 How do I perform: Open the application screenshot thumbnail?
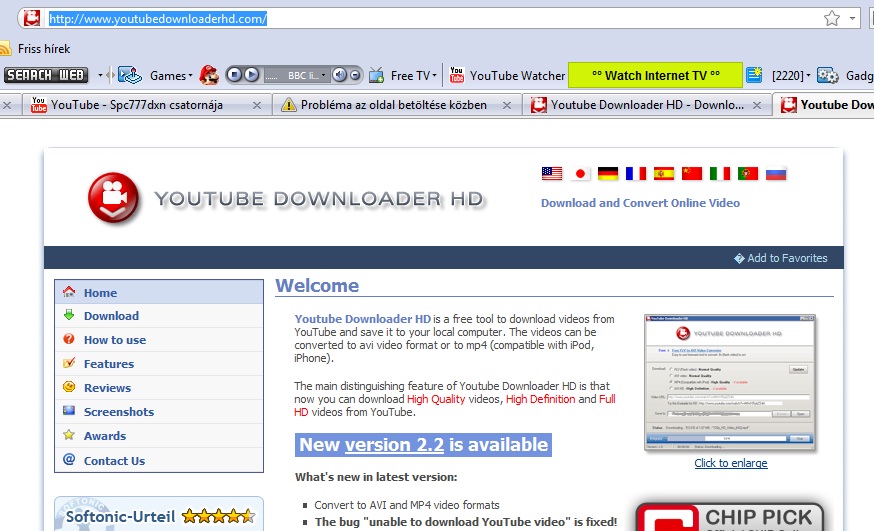tap(730, 383)
